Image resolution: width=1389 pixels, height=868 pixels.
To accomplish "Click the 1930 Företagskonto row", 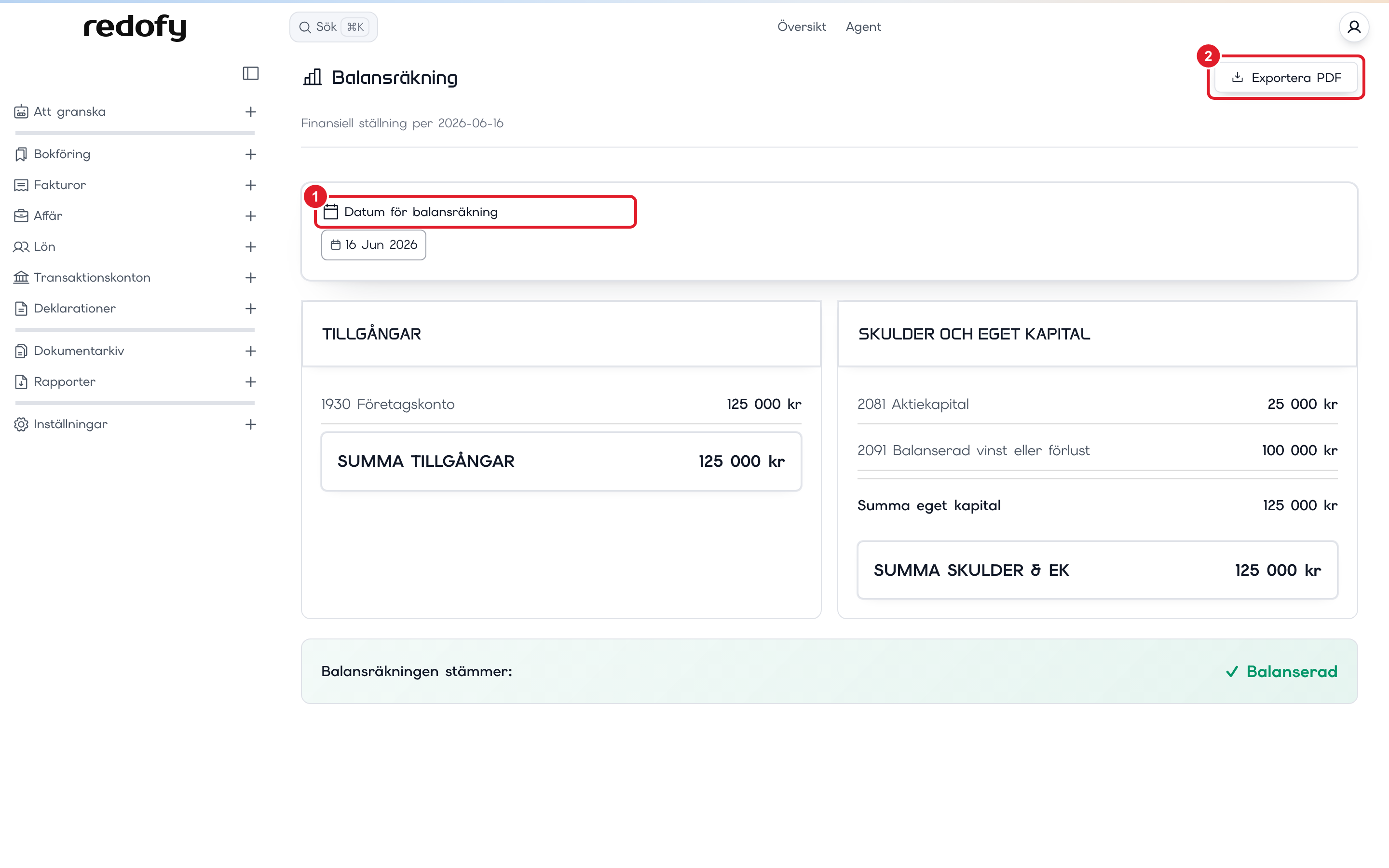I will coord(561,404).
